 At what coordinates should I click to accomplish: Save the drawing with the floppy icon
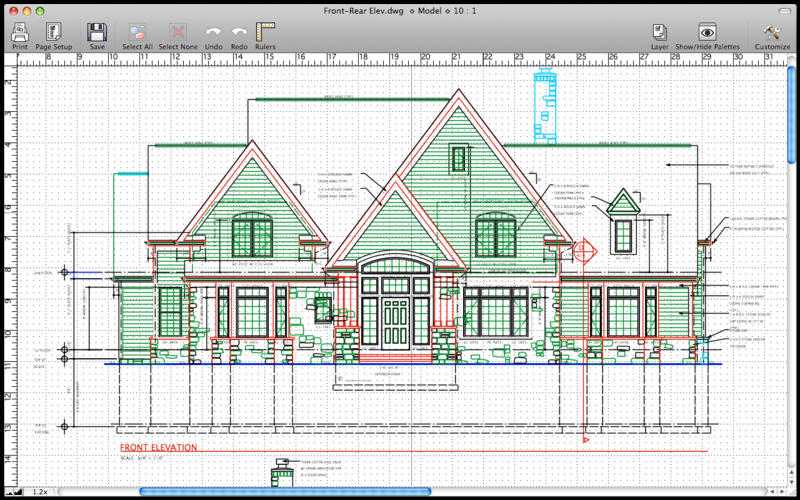point(97,32)
